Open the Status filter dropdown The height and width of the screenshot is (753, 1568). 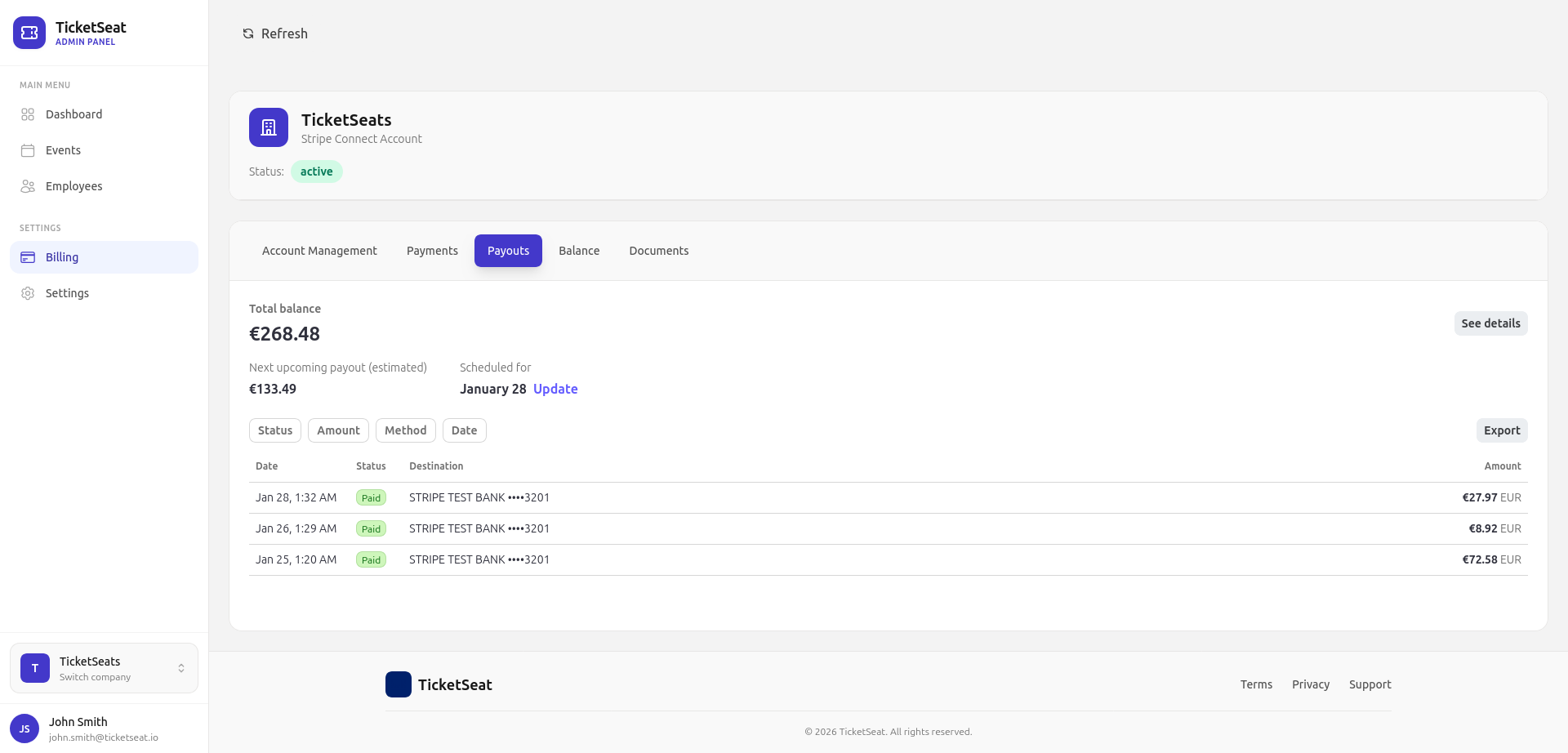pyautogui.click(x=275, y=430)
